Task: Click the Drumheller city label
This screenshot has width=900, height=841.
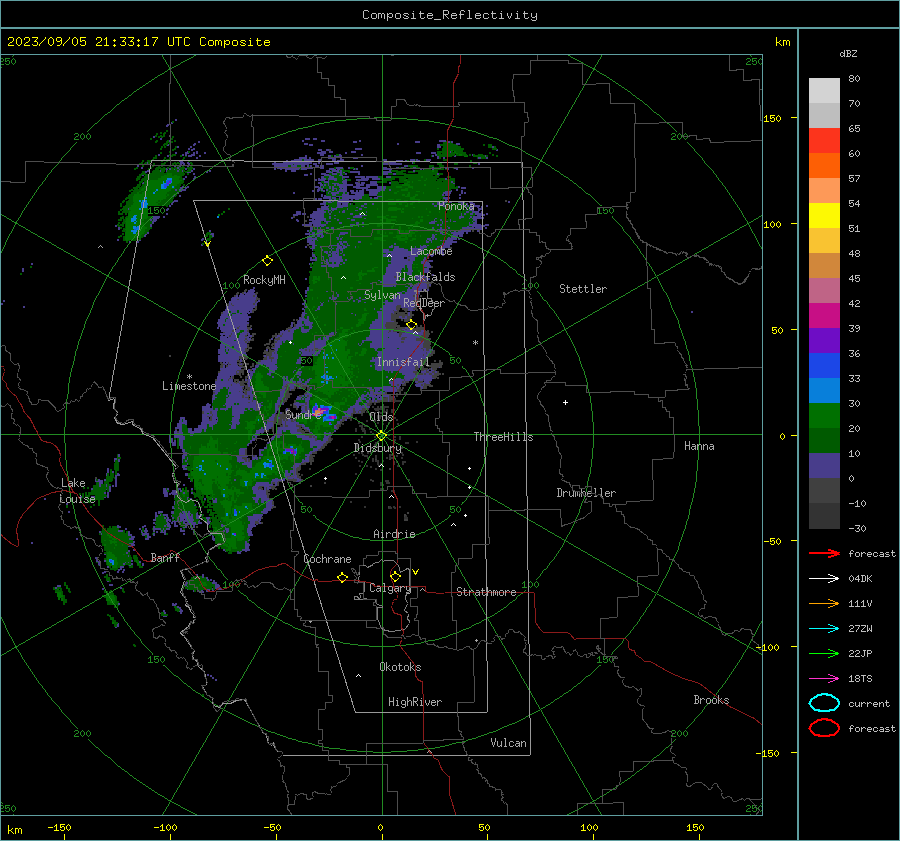Action: click(586, 493)
